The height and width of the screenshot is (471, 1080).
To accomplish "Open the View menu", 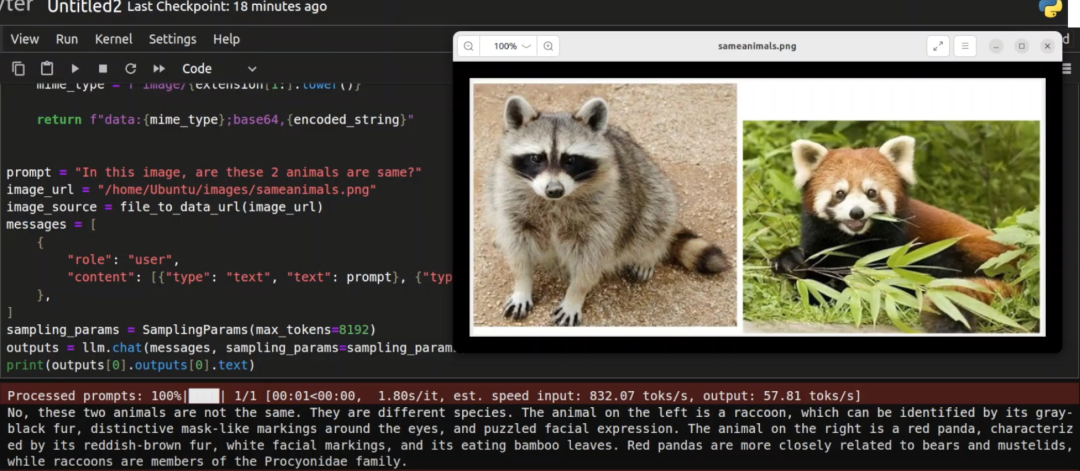I will coord(24,39).
